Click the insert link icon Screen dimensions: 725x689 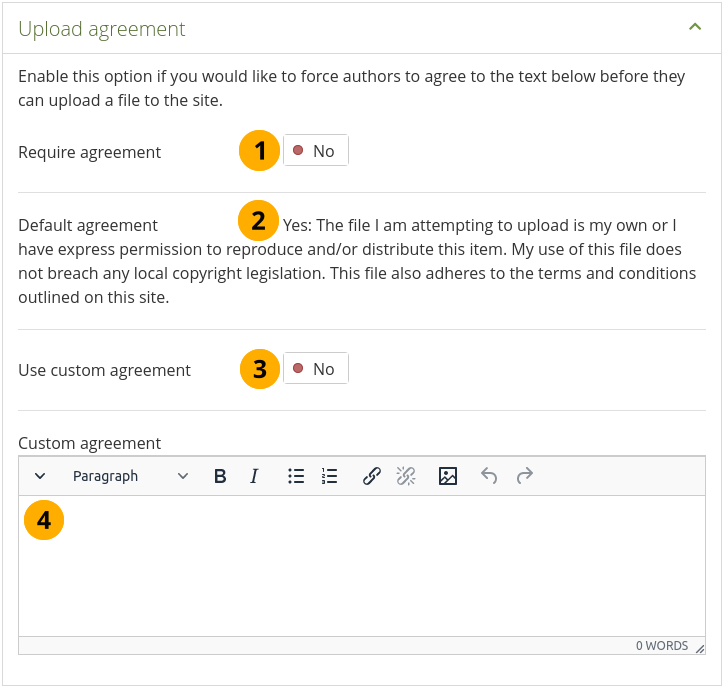click(x=371, y=477)
